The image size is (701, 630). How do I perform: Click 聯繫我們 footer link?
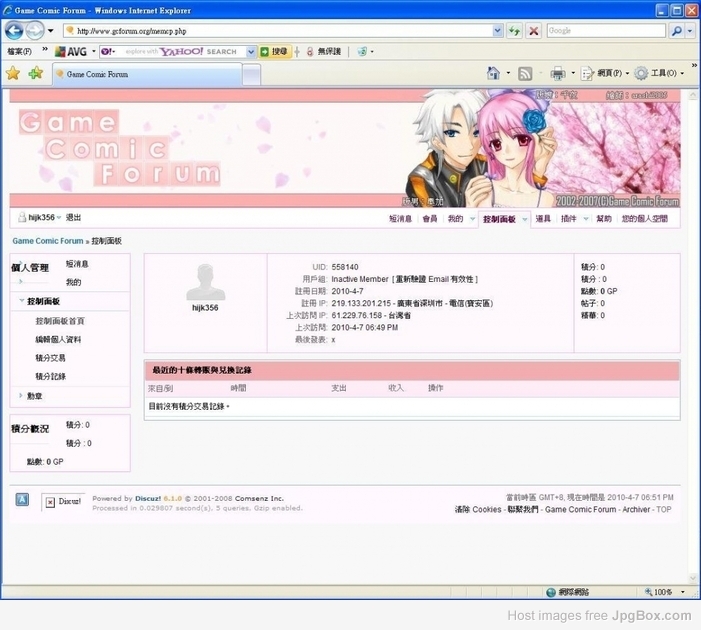[x=523, y=510]
